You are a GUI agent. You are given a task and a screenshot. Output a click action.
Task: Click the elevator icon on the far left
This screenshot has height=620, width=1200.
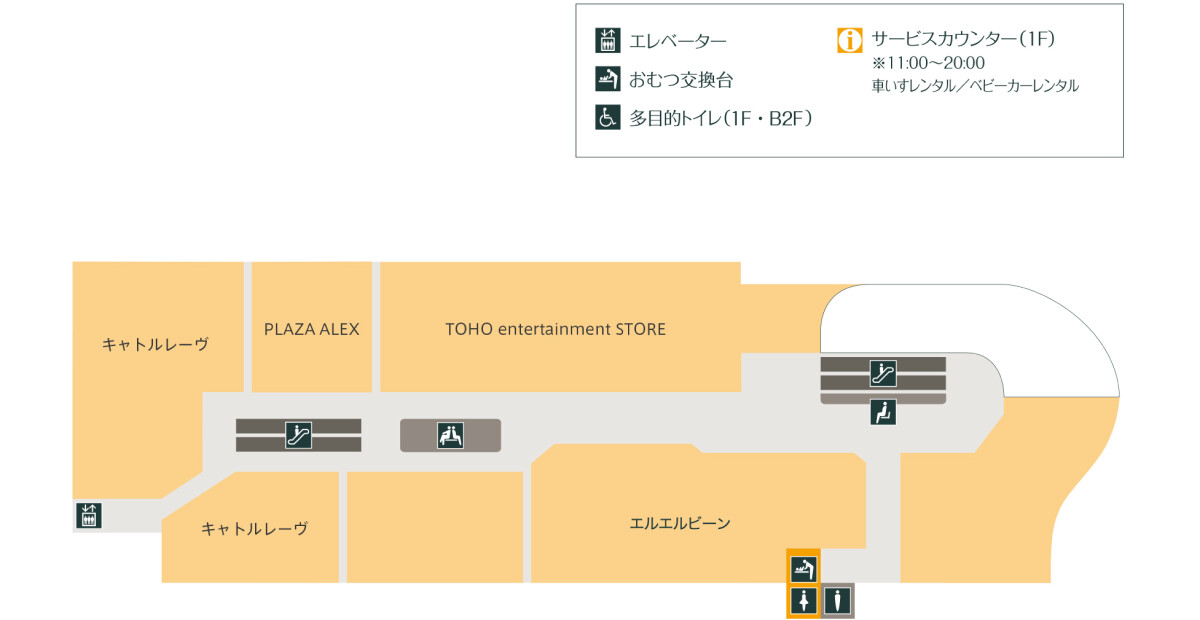(x=88, y=514)
